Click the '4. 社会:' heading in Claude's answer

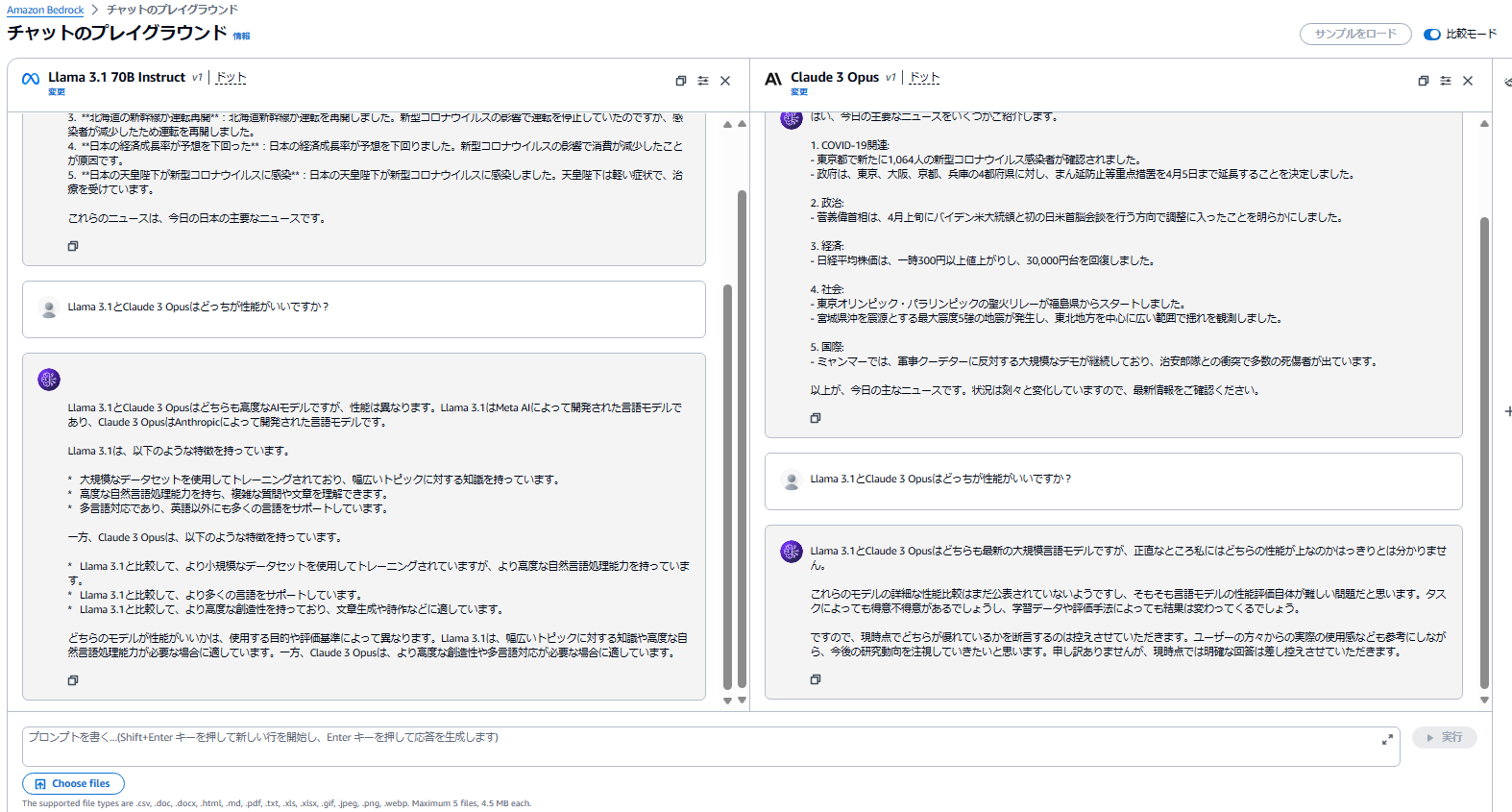[827, 289]
